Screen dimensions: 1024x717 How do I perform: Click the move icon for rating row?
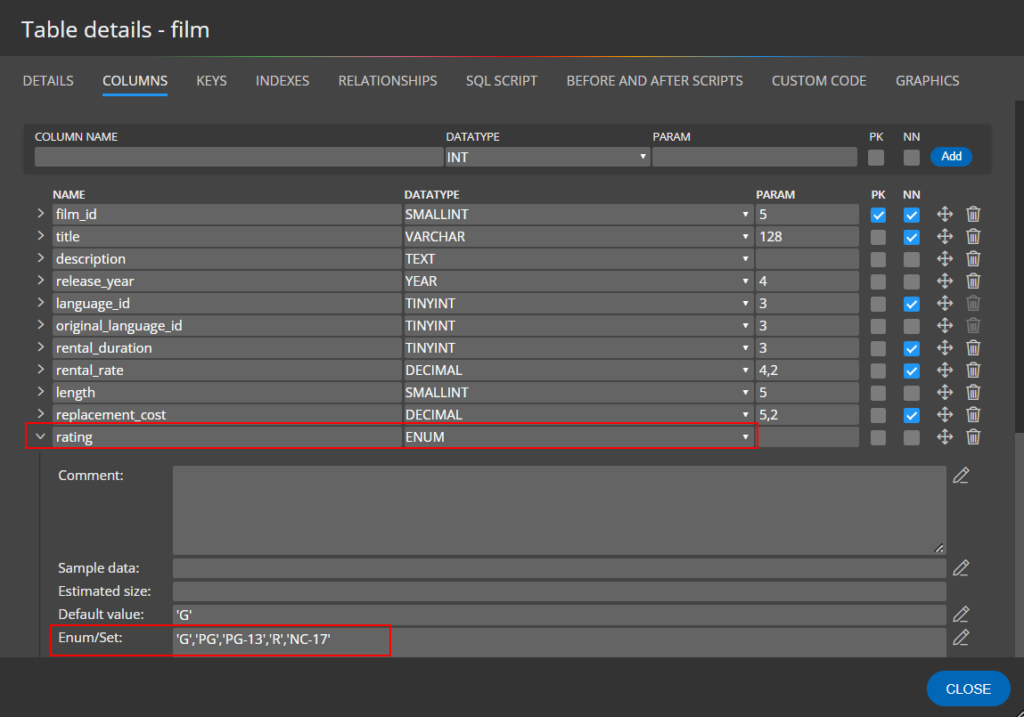[944, 436]
